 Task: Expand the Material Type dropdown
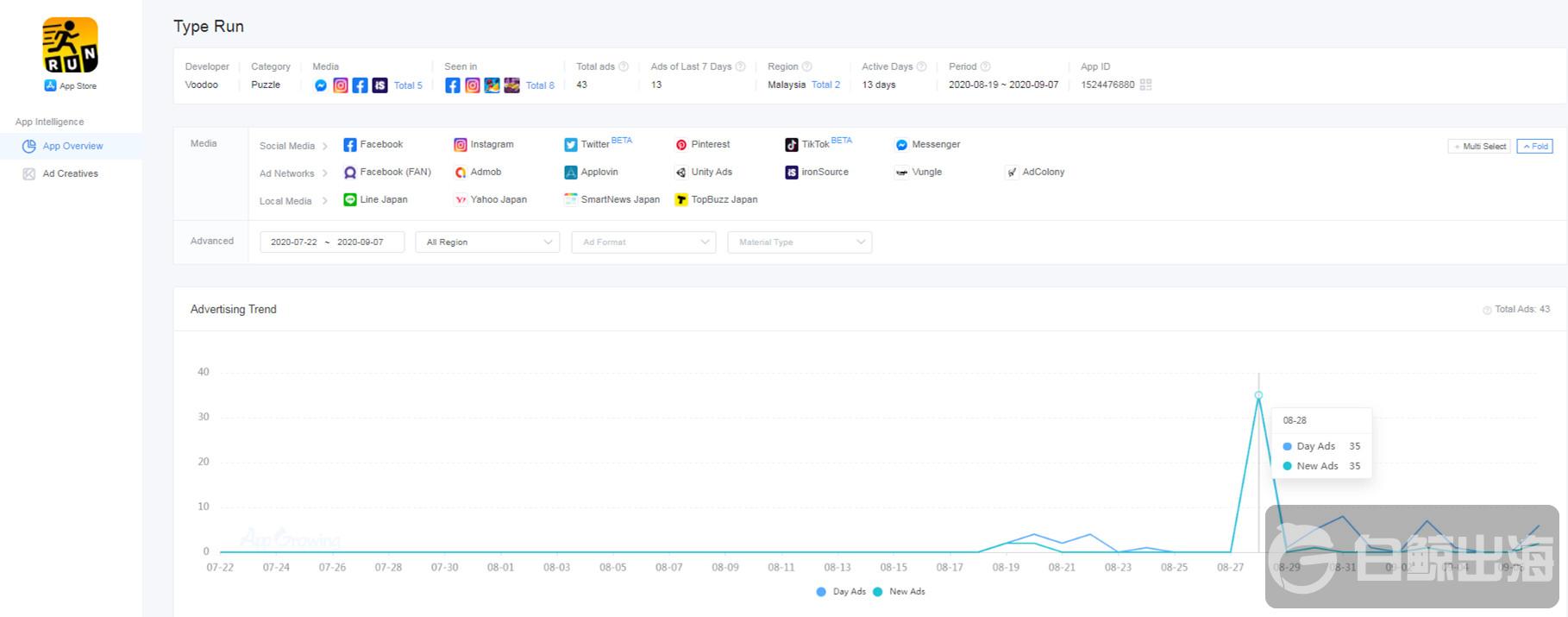pyautogui.click(x=800, y=242)
